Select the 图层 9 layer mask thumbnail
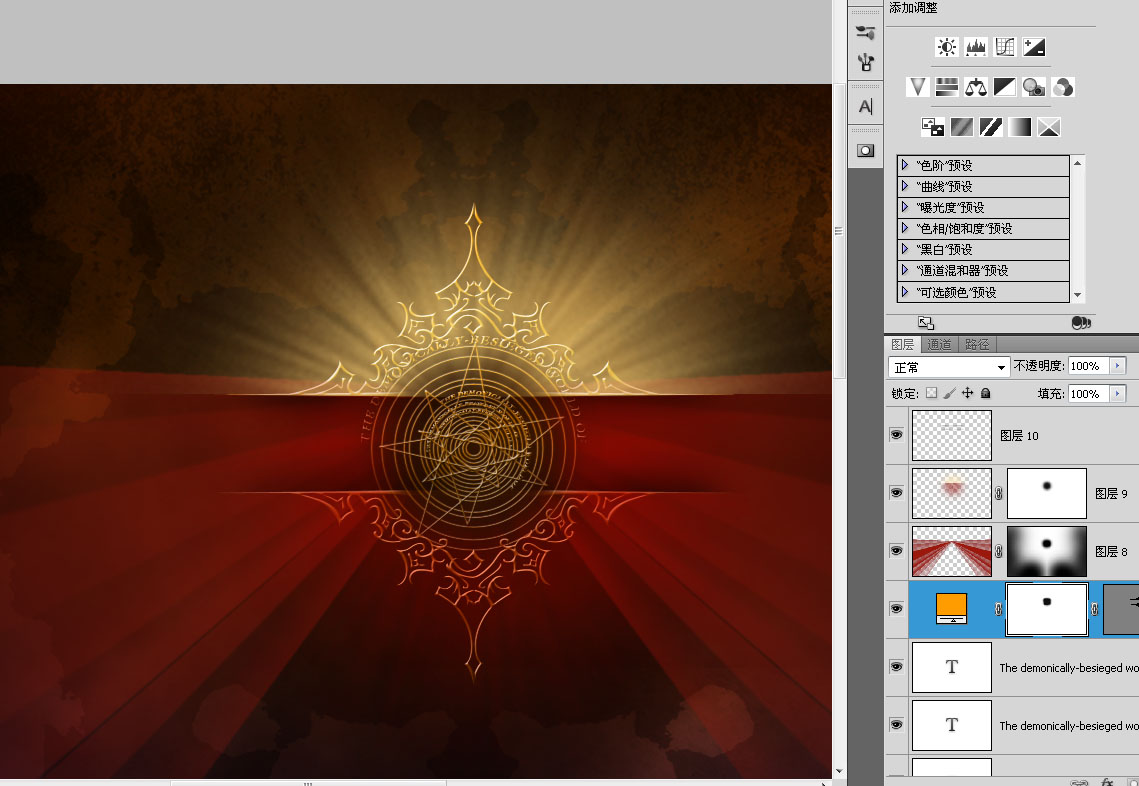1139x786 pixels. pos(1046,493)
